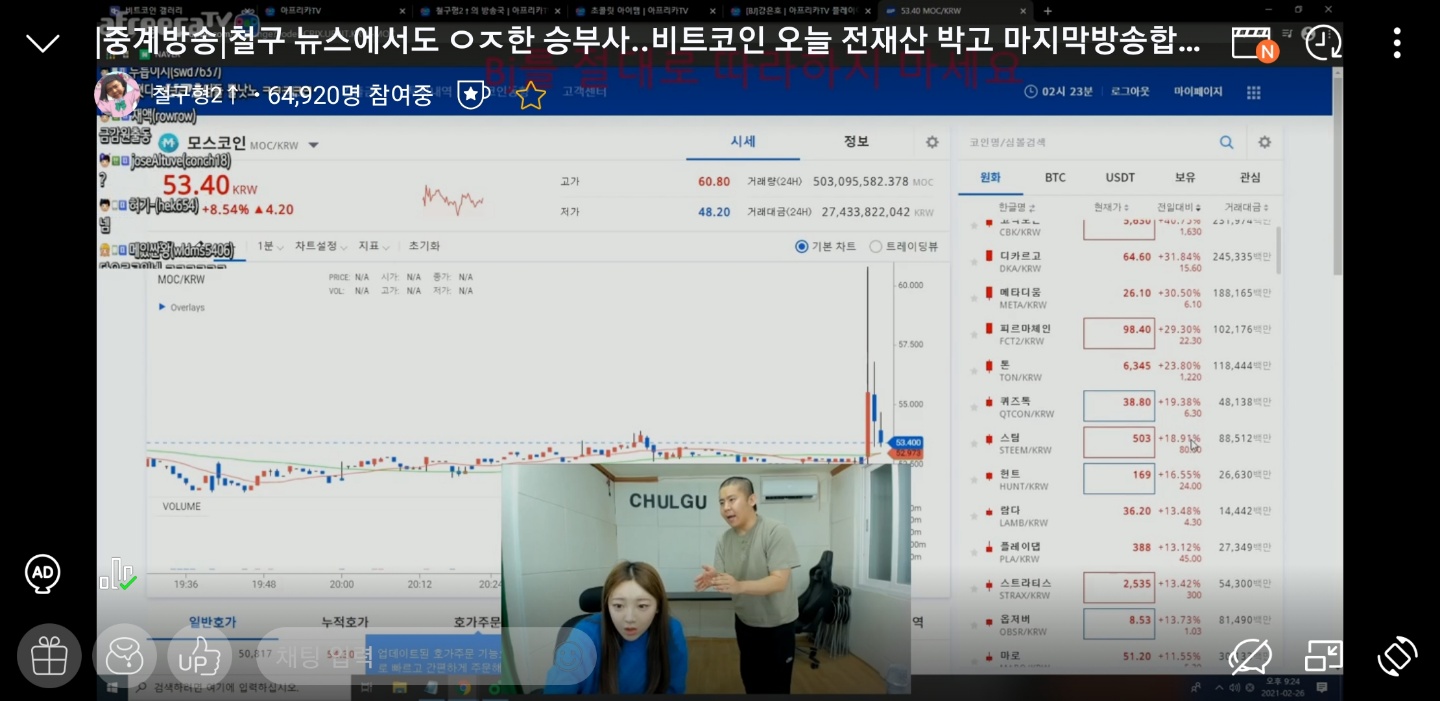Image resolution: width=1440 pixels, height=701 pixels.
Task: Open the 마이페이지 link
Action: pos(1198,92)
